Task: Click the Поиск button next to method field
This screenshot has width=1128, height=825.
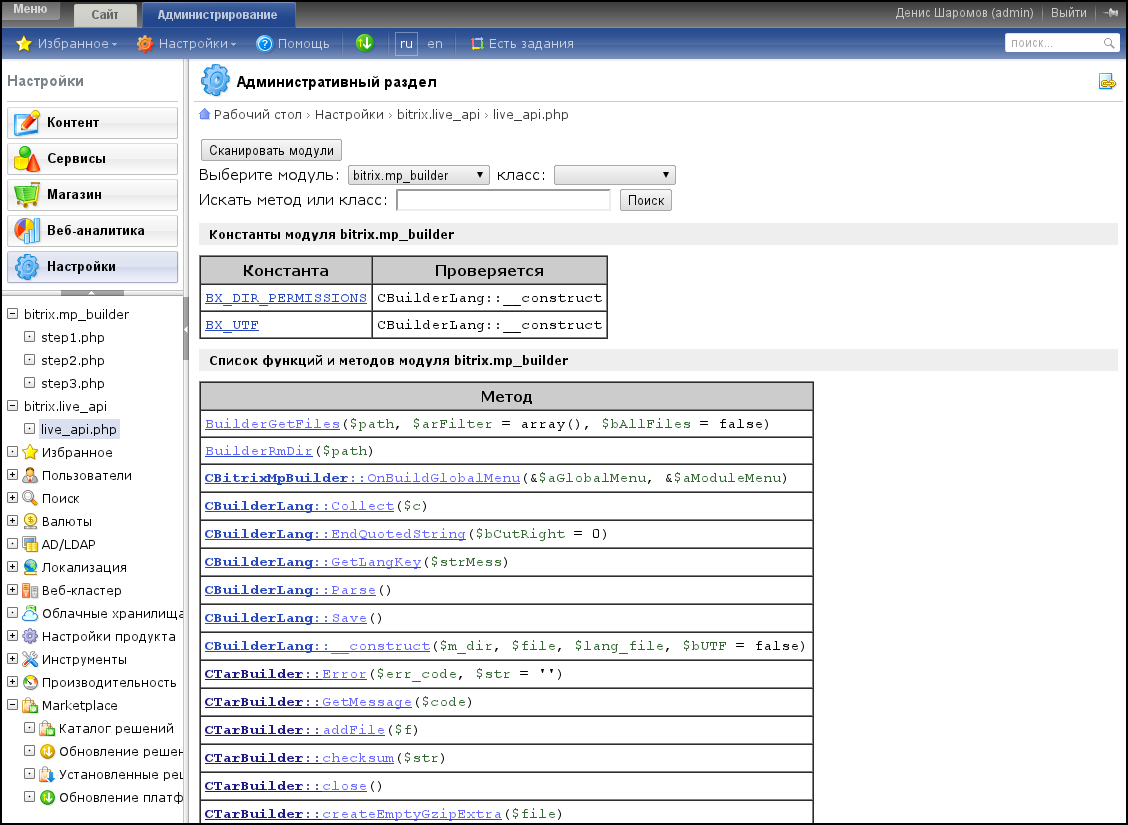Action: pyautogui.click(x=646, y=200)
